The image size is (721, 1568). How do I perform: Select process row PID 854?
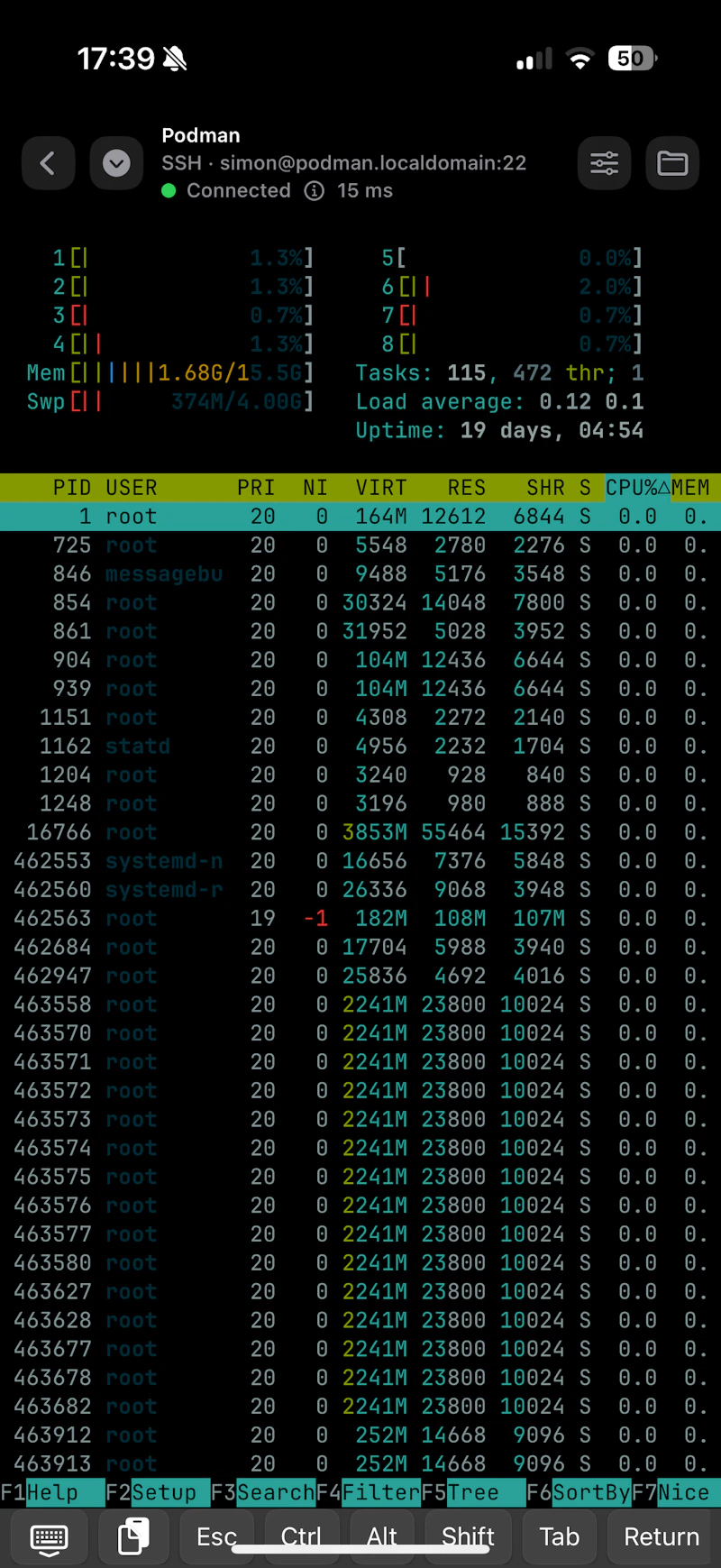[x=360, y=602]
